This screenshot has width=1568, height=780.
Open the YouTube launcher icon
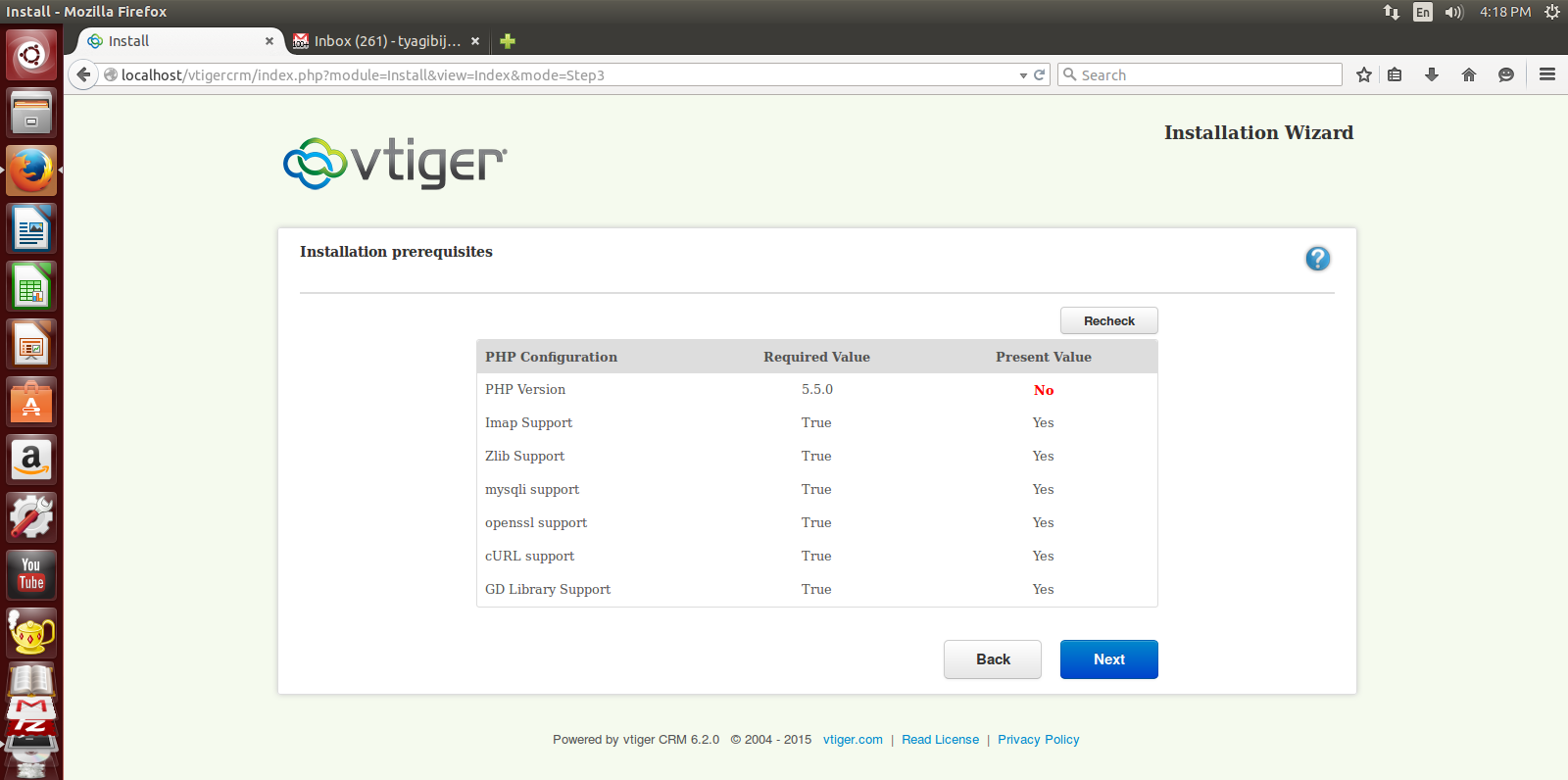(31, 575)
